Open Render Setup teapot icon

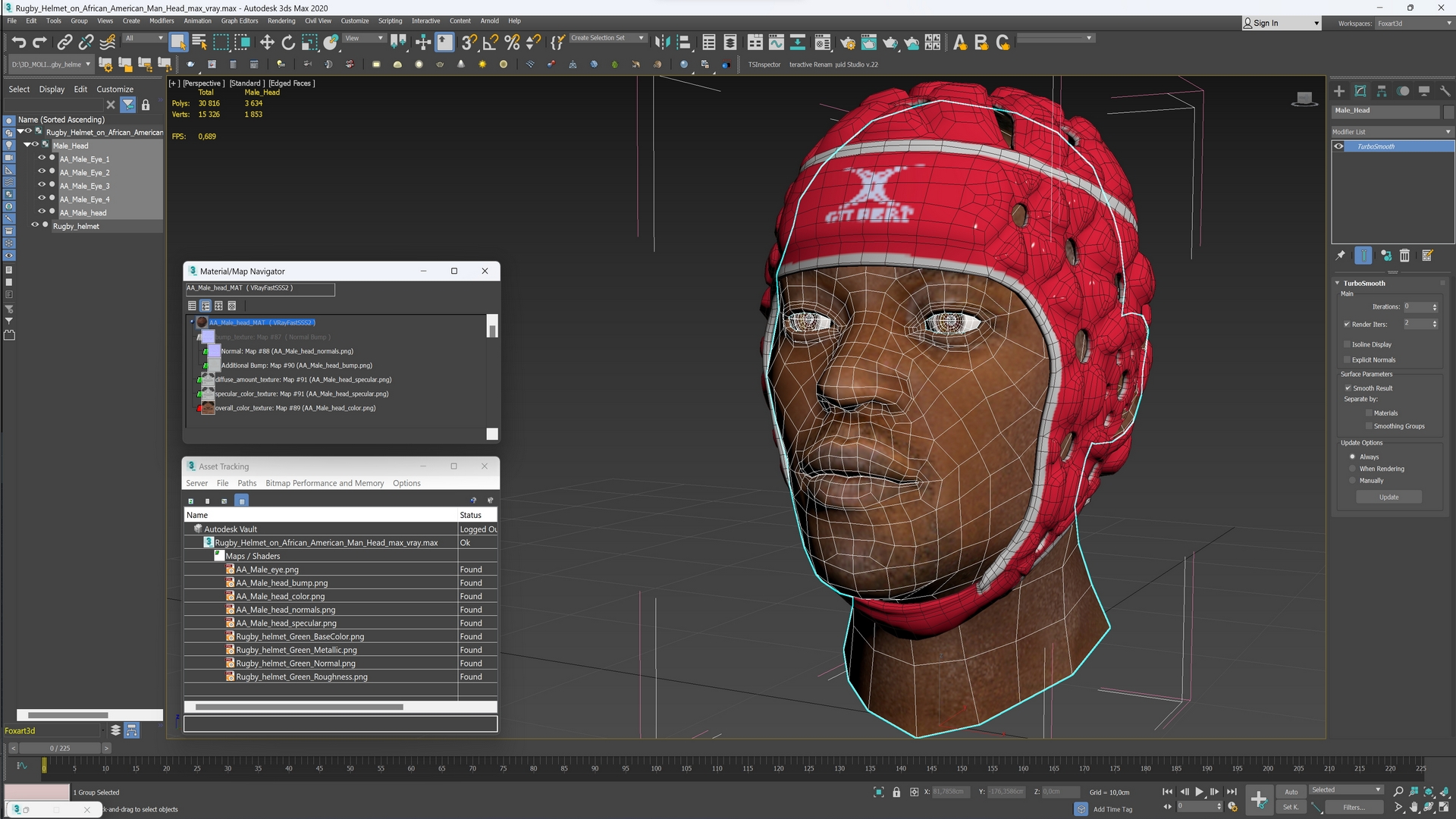pos(848,42)
